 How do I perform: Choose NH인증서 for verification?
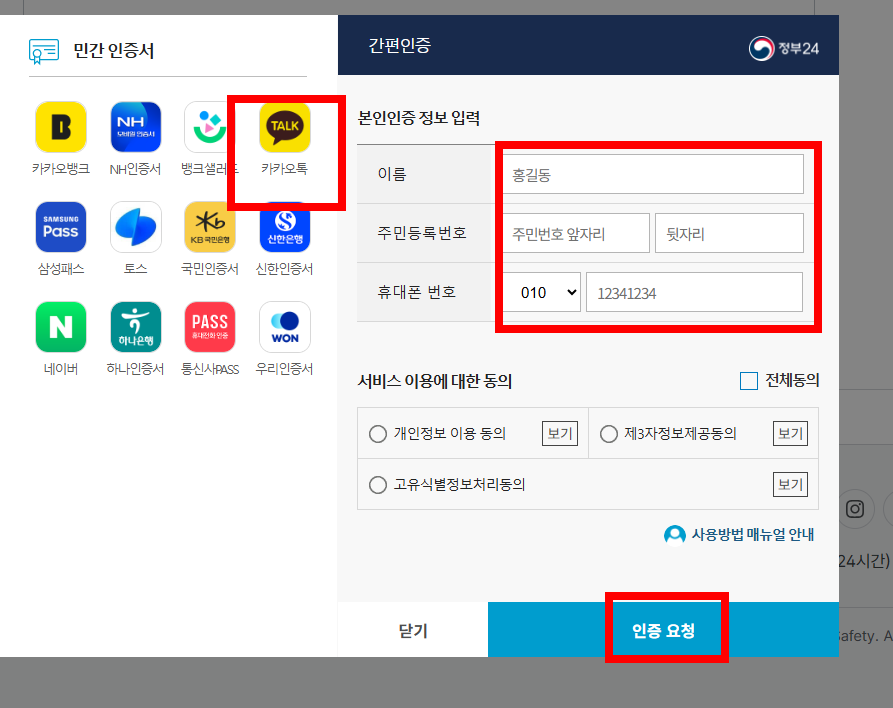click(135, 127)
